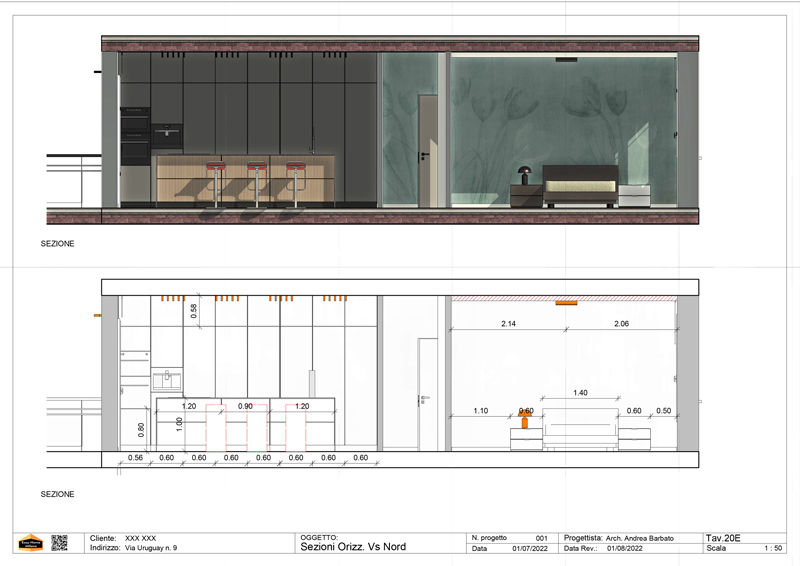
Task: Click the scale value '1 : 50'
Action: click(773, 548)
